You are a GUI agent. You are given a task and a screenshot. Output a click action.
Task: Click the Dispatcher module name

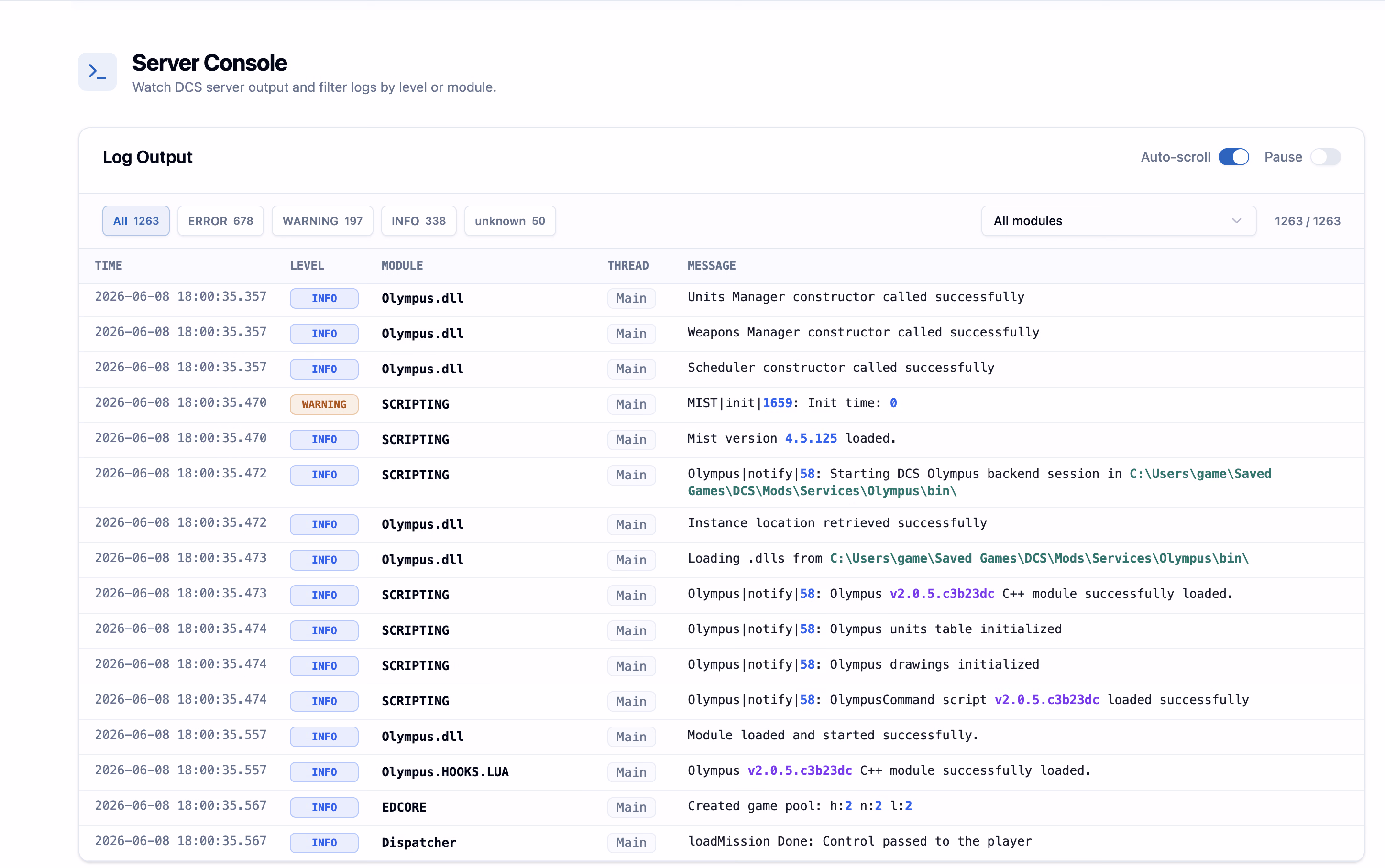tap(419, 843)
